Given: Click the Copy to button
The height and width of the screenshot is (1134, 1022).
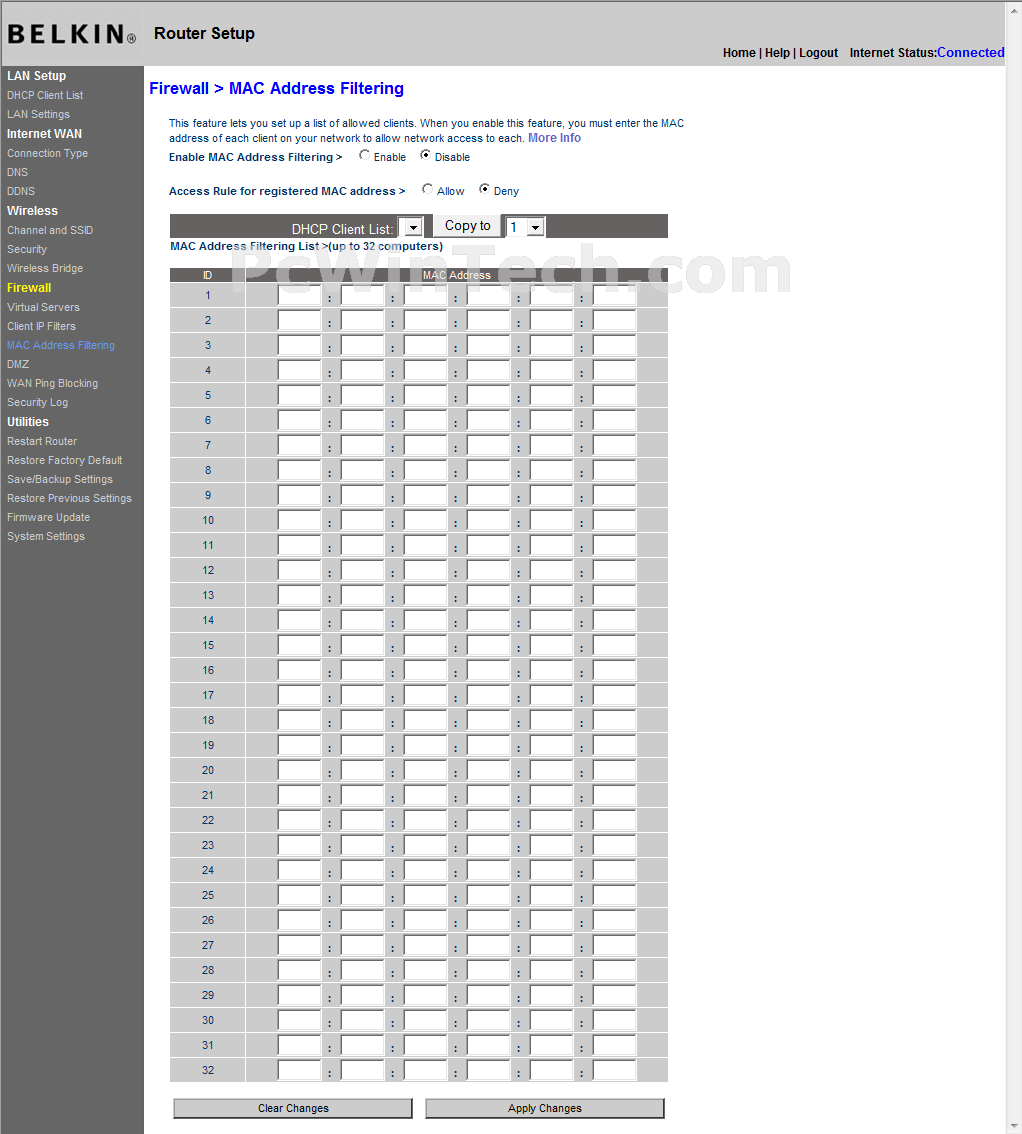Looking at the screenshot, I should (x=467, y=226).
